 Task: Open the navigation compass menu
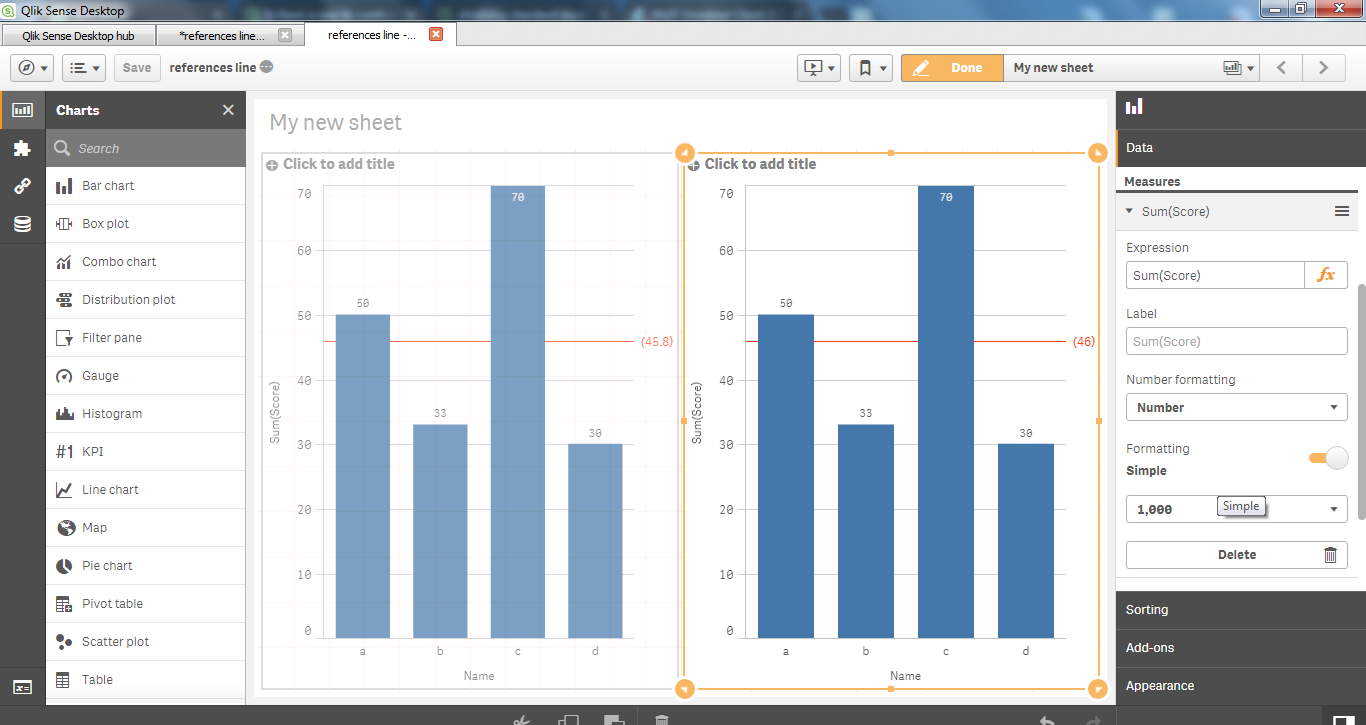pos(32,68)
